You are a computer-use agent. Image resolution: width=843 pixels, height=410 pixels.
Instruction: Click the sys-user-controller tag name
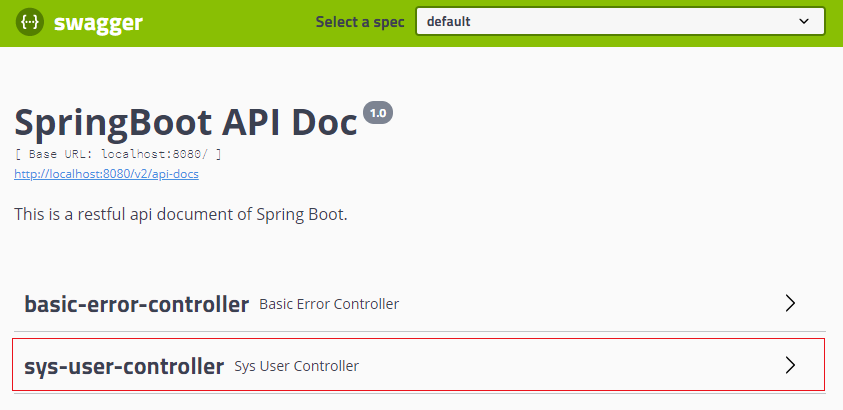[x=124, y=366]
